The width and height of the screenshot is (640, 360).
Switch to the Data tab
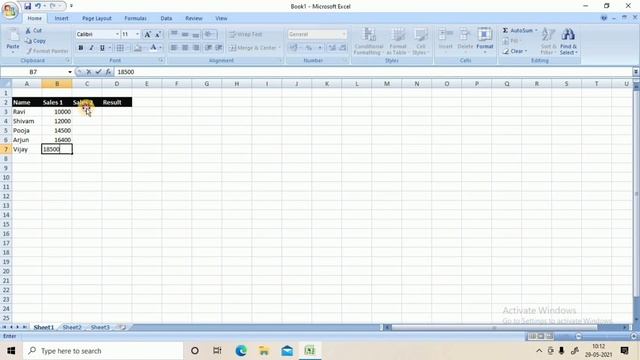(166, 18)
